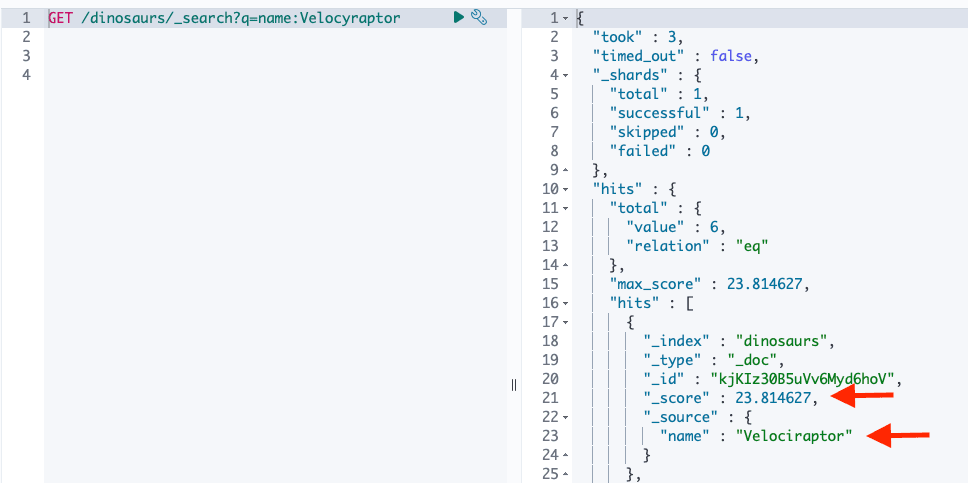Fold the first hit object at line 17
The image size is (968, 483).
[x=567, y=322]
